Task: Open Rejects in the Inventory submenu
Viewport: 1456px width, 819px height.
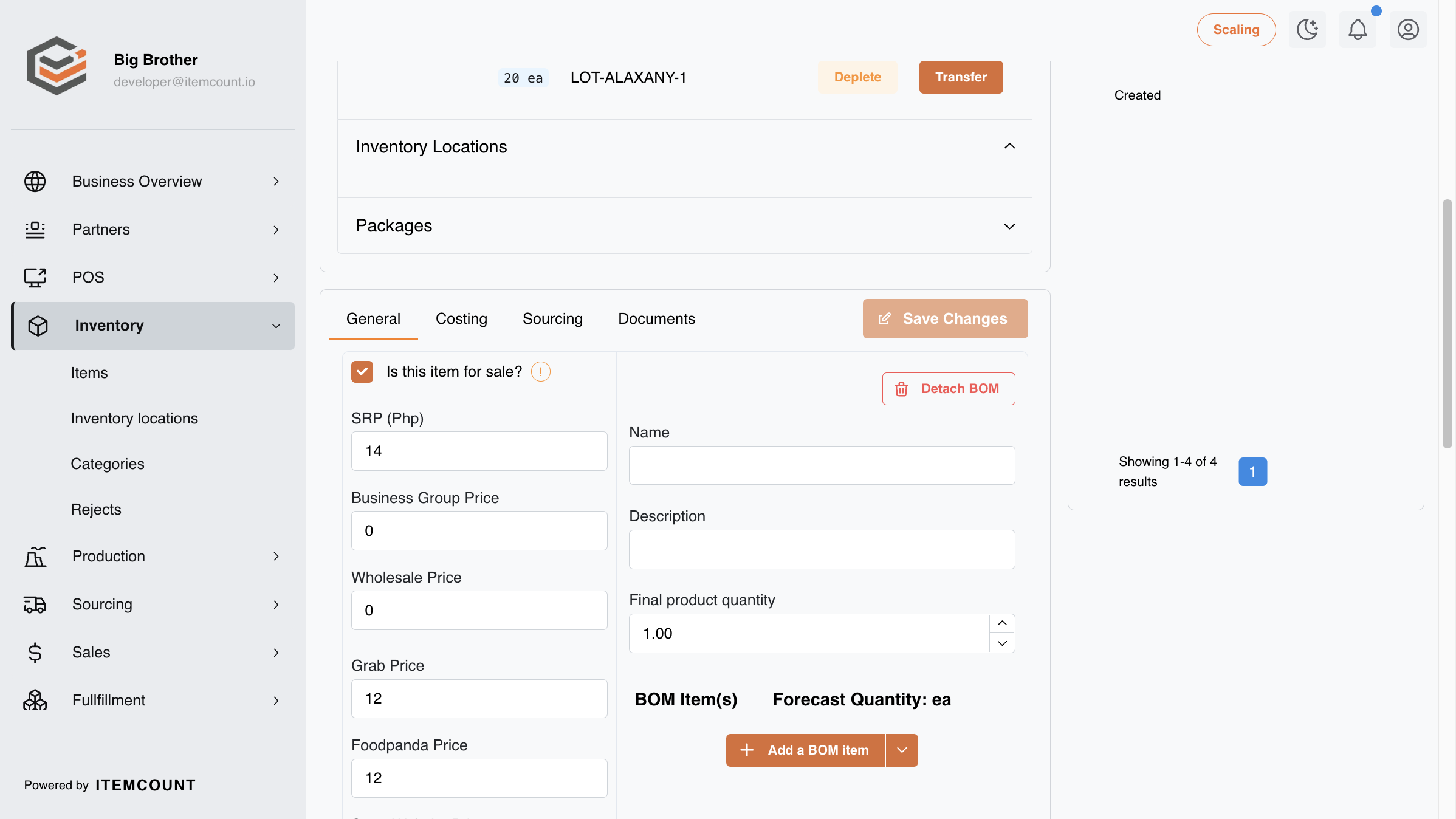Action: tap(96, 509)
